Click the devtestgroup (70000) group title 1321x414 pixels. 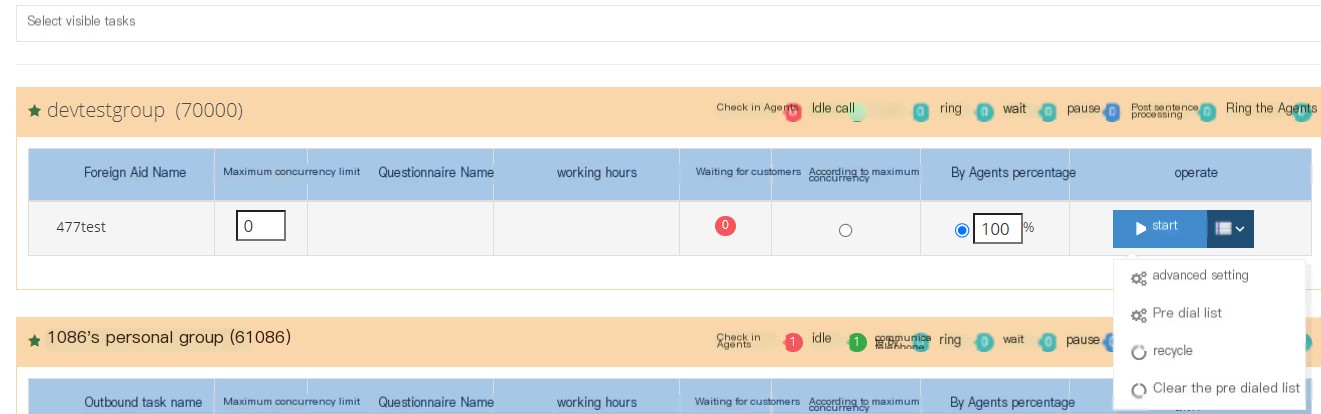pyautogui.click(x=145, y=111)
